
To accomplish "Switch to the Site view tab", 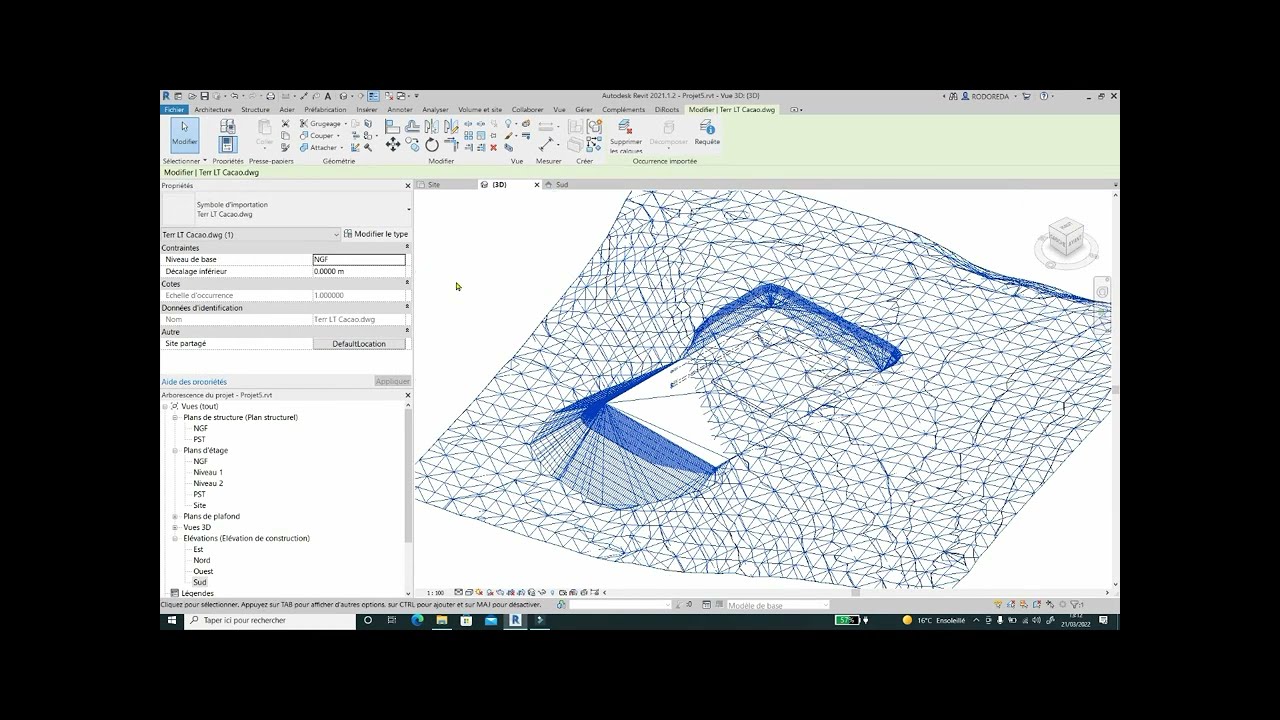I will point(434,184).
